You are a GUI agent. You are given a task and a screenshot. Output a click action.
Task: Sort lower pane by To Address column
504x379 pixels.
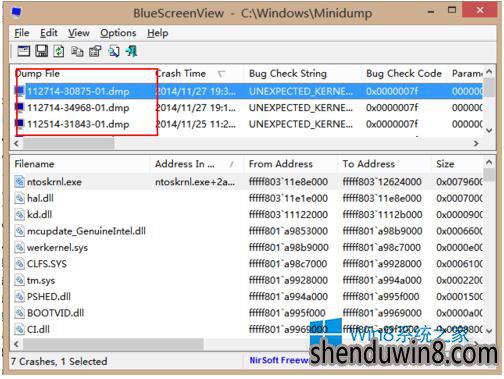pos(385,164)
